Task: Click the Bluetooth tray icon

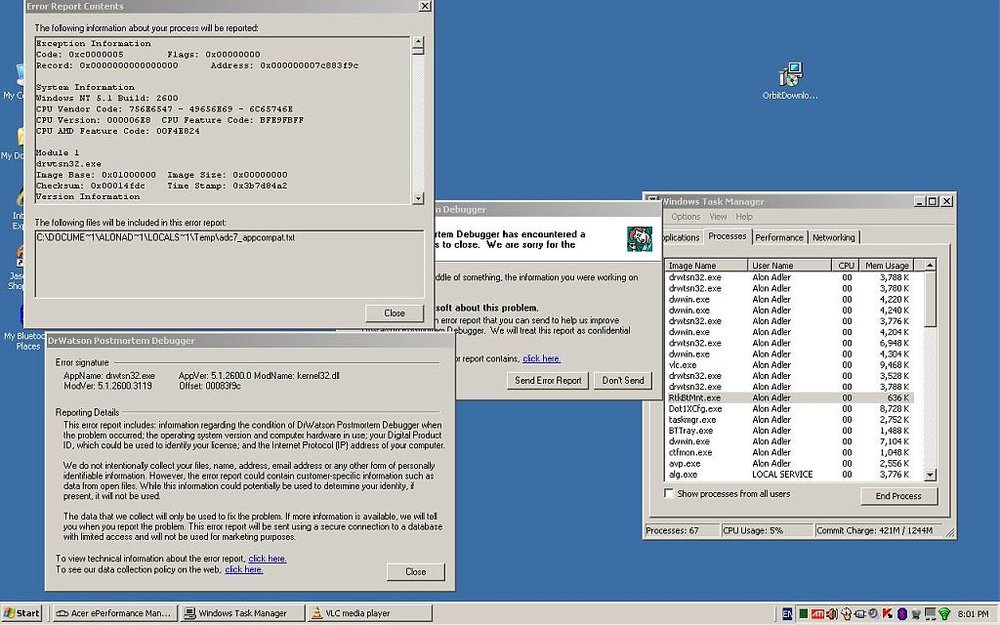Action: click(902, 614)
